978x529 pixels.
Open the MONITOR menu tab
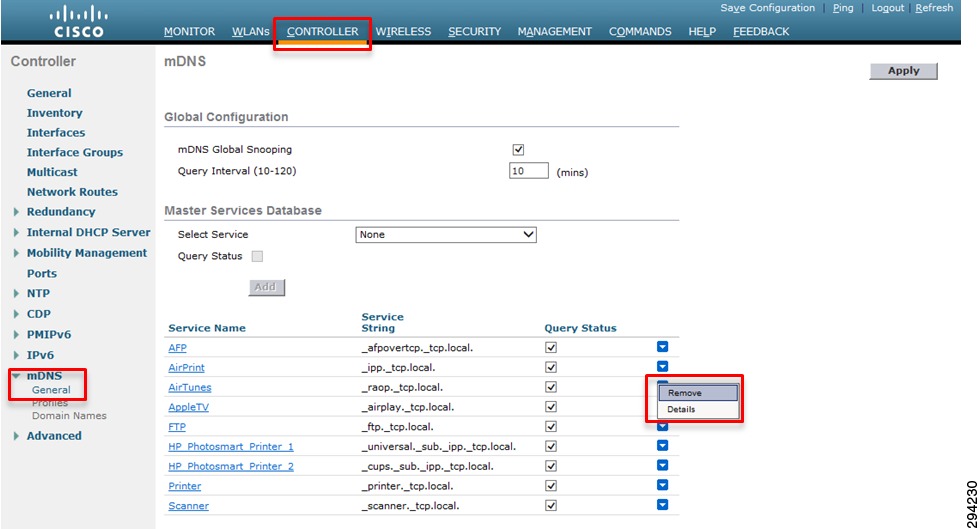point(189,31)
